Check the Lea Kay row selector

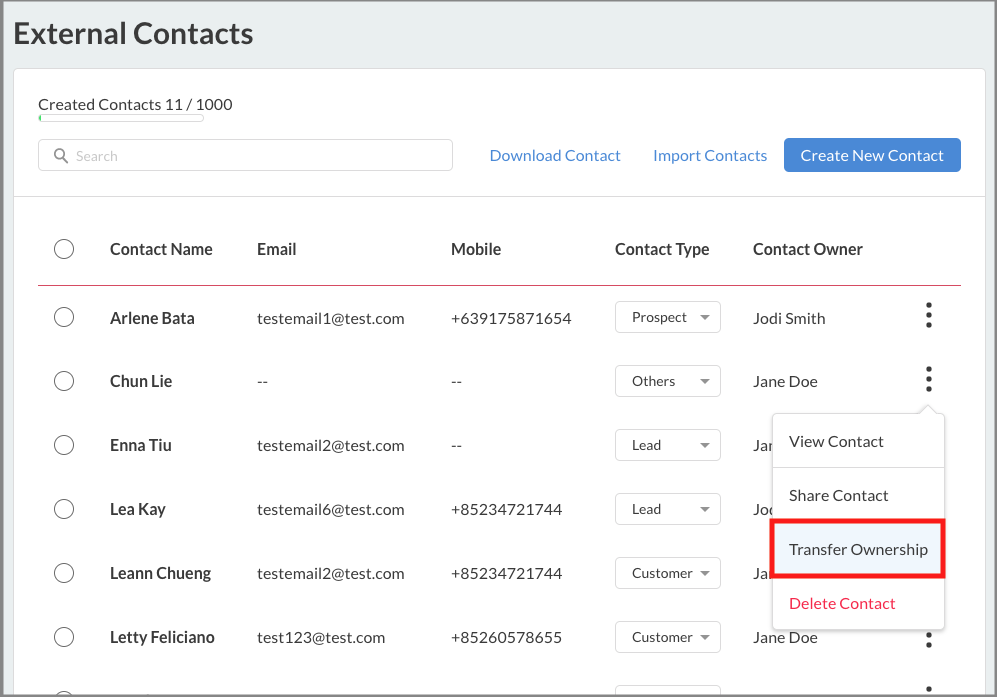pyautogui.click(x=64, y=509)
